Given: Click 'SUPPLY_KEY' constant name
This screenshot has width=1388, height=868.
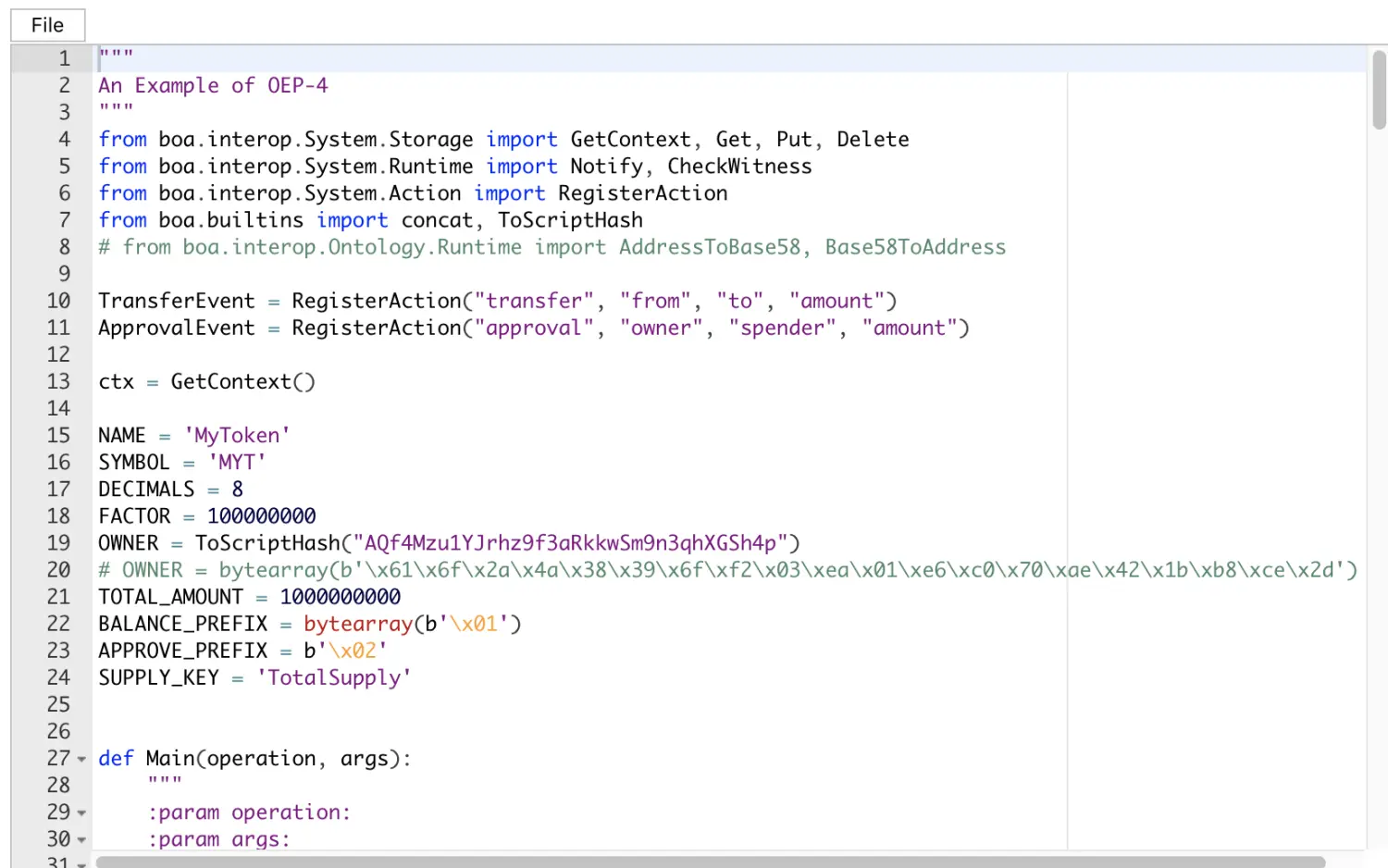Looking at the screenshot, I should pos(158,677).
